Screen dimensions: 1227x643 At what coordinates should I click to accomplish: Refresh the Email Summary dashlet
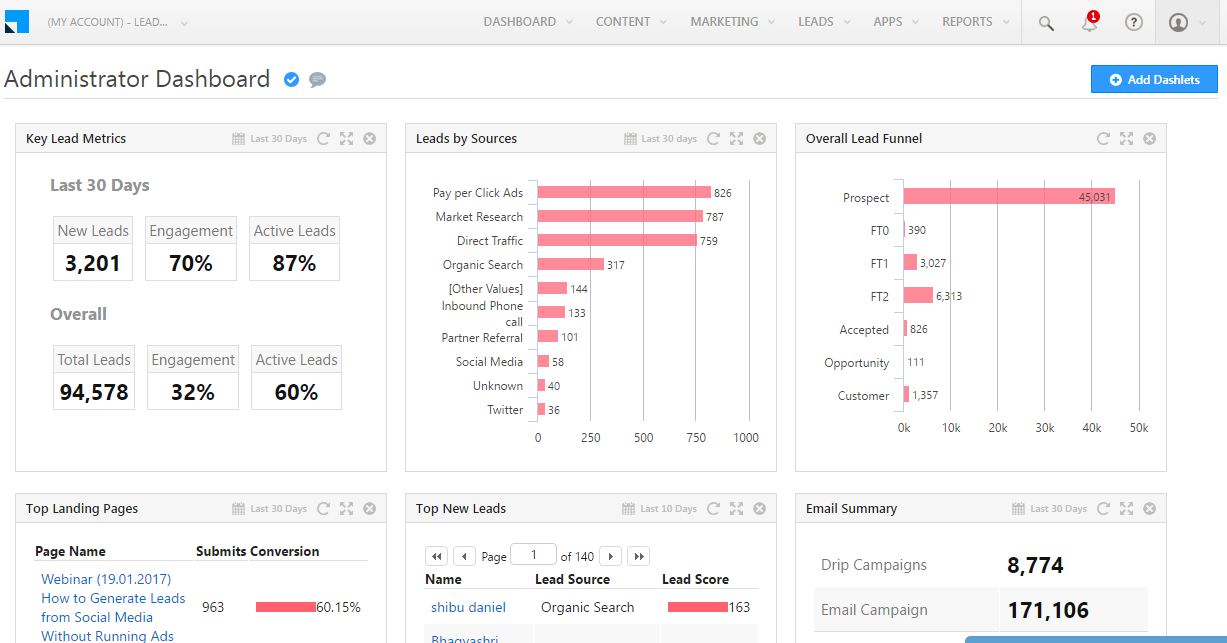[1103, 509]
